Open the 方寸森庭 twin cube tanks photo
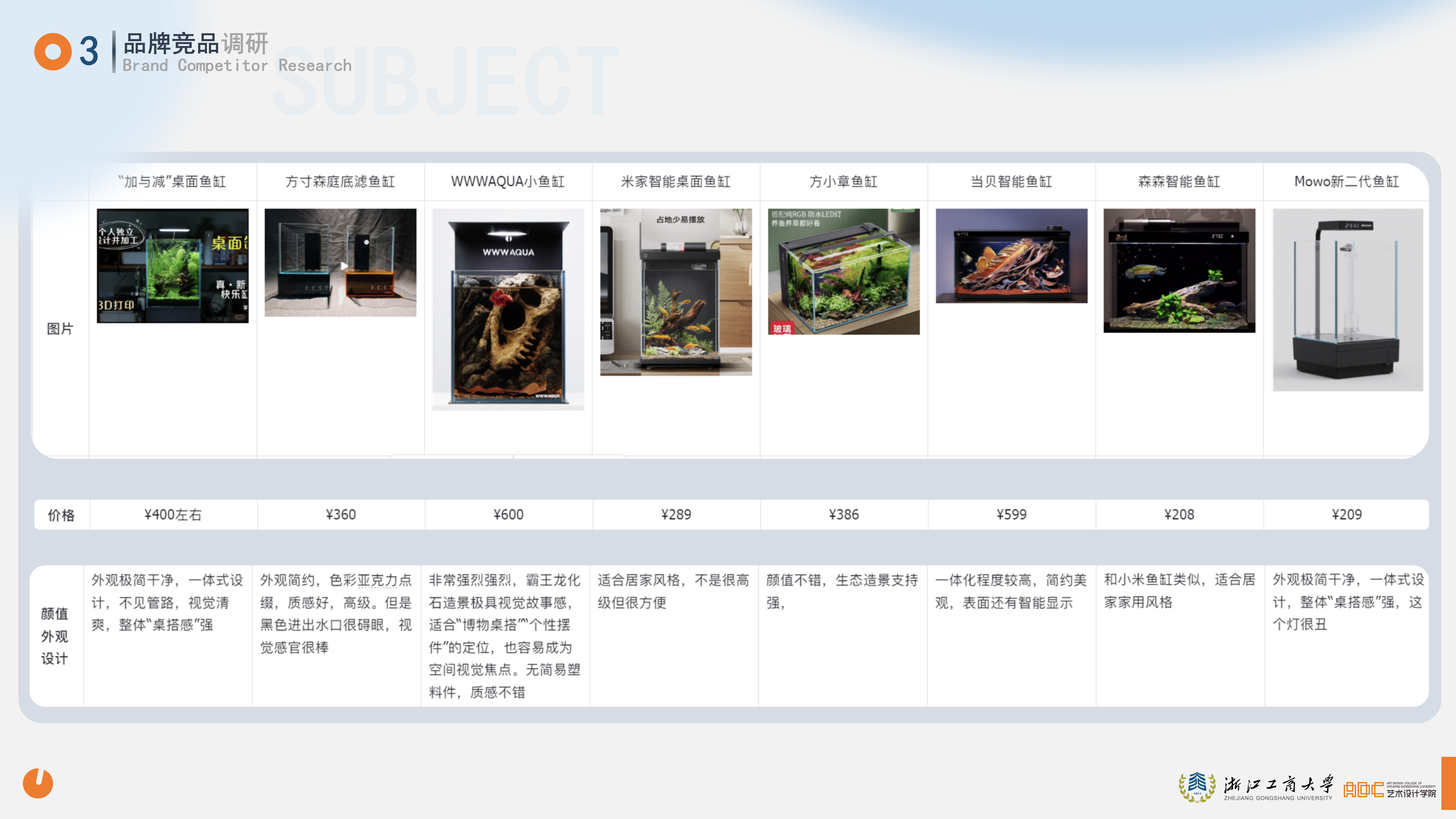The height and width of the screenshot is (819, 1456). click(340, 262)
